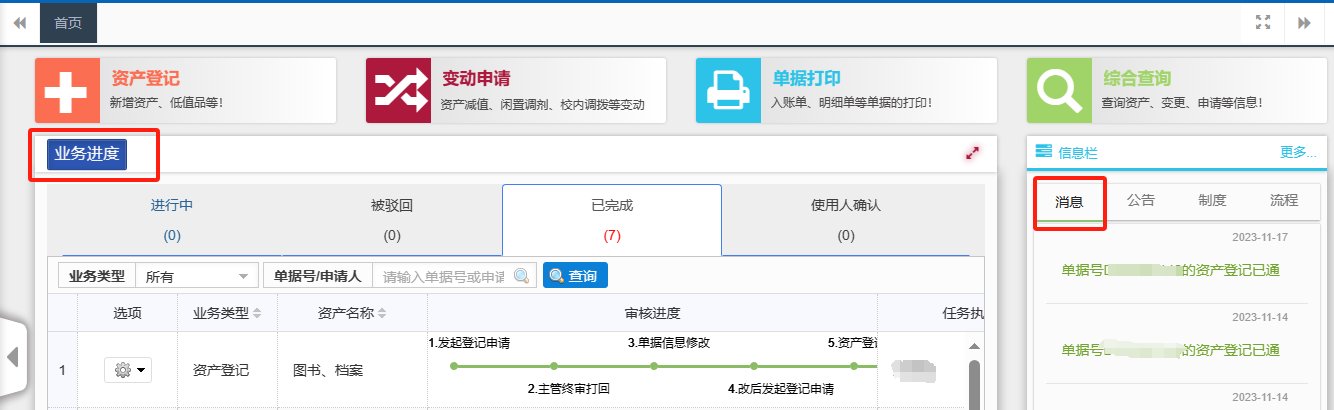Open the gear options dropdown in row 1
Image resolution: width=1334 pixels, height=410 pixels.
point(127,370)
